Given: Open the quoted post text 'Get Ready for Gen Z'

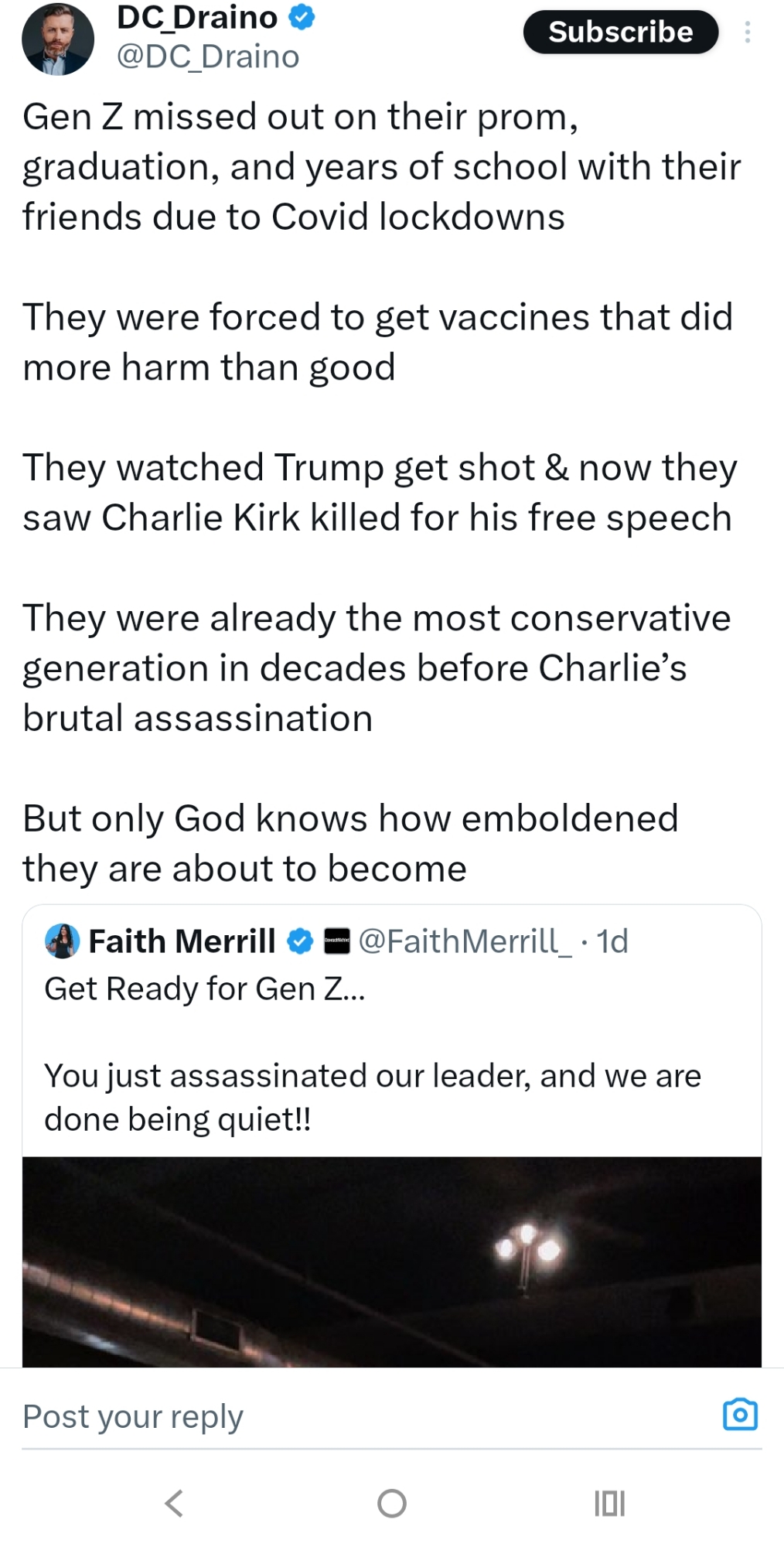Looking at the screenshot, I should tap(204, 989).
